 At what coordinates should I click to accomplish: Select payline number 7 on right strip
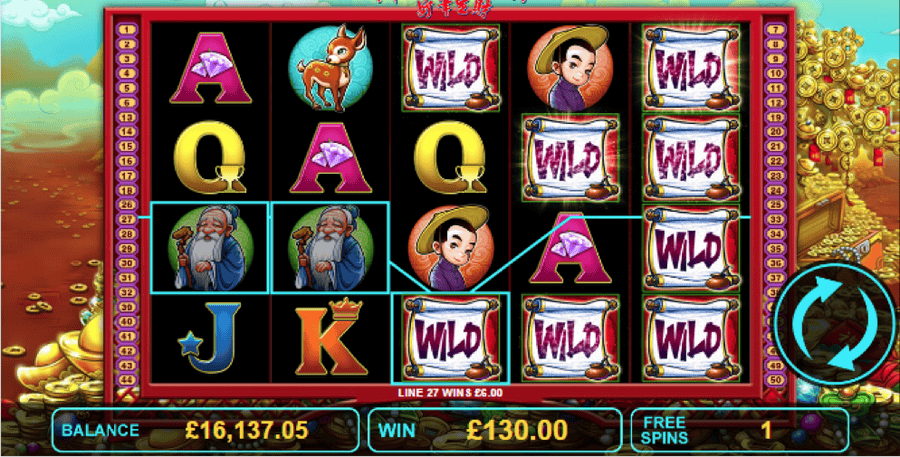[x=775, y=29]
